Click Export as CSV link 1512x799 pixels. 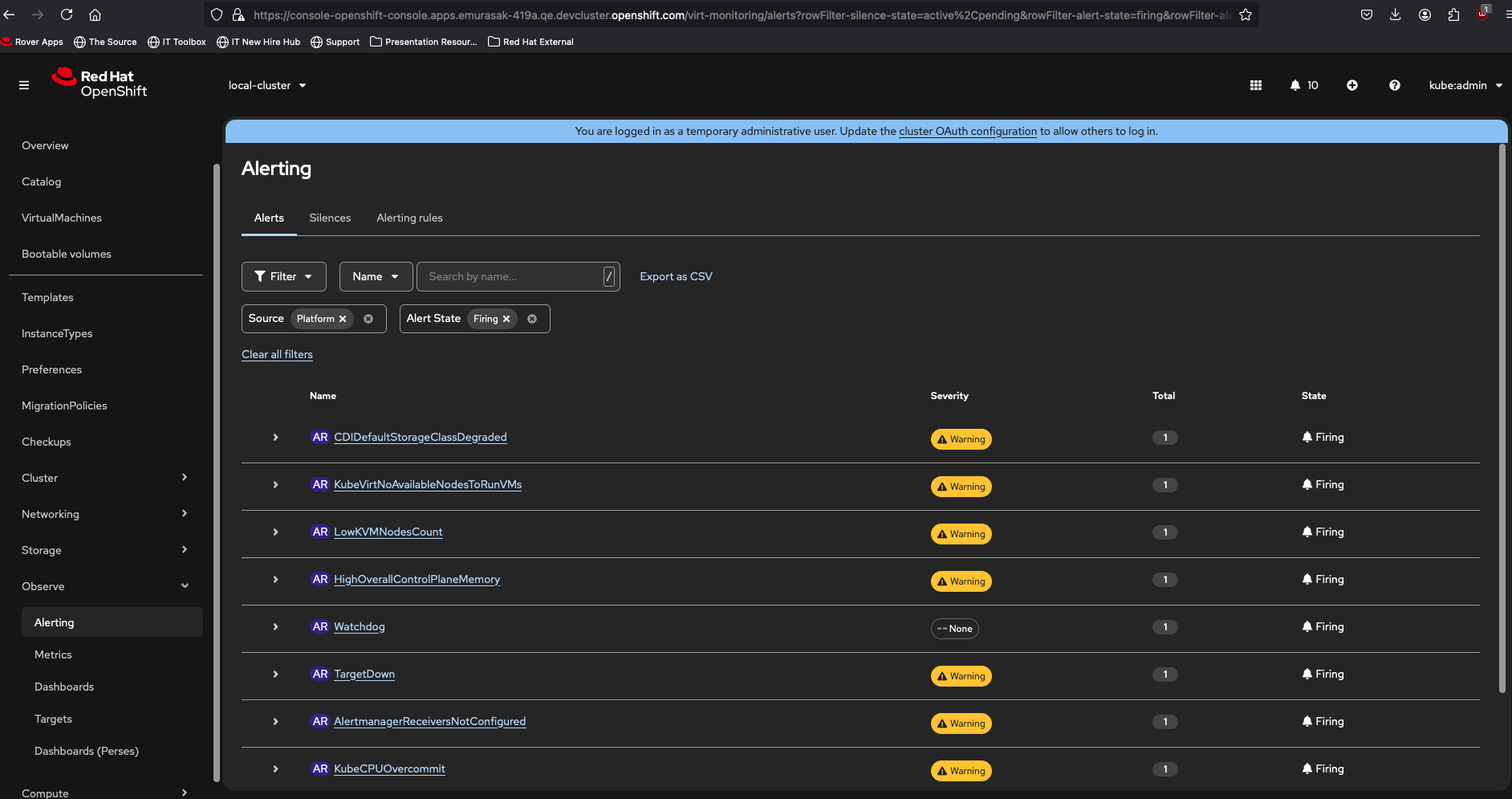(x=676, y=276)
